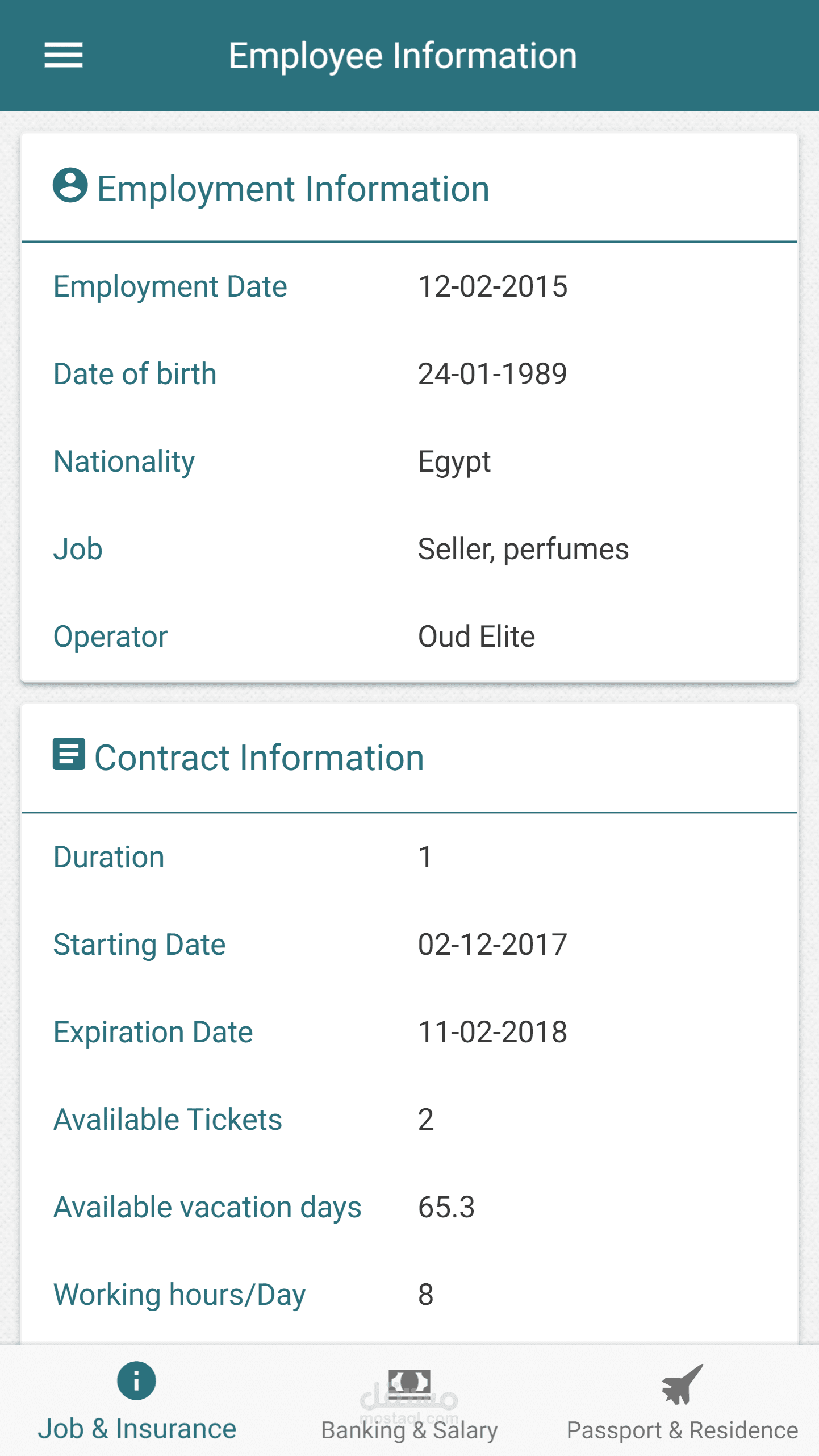Viewport: 819px width, 1456px height.
Task: Click the Employment Information section header
Action: click(x=293, y=189)
